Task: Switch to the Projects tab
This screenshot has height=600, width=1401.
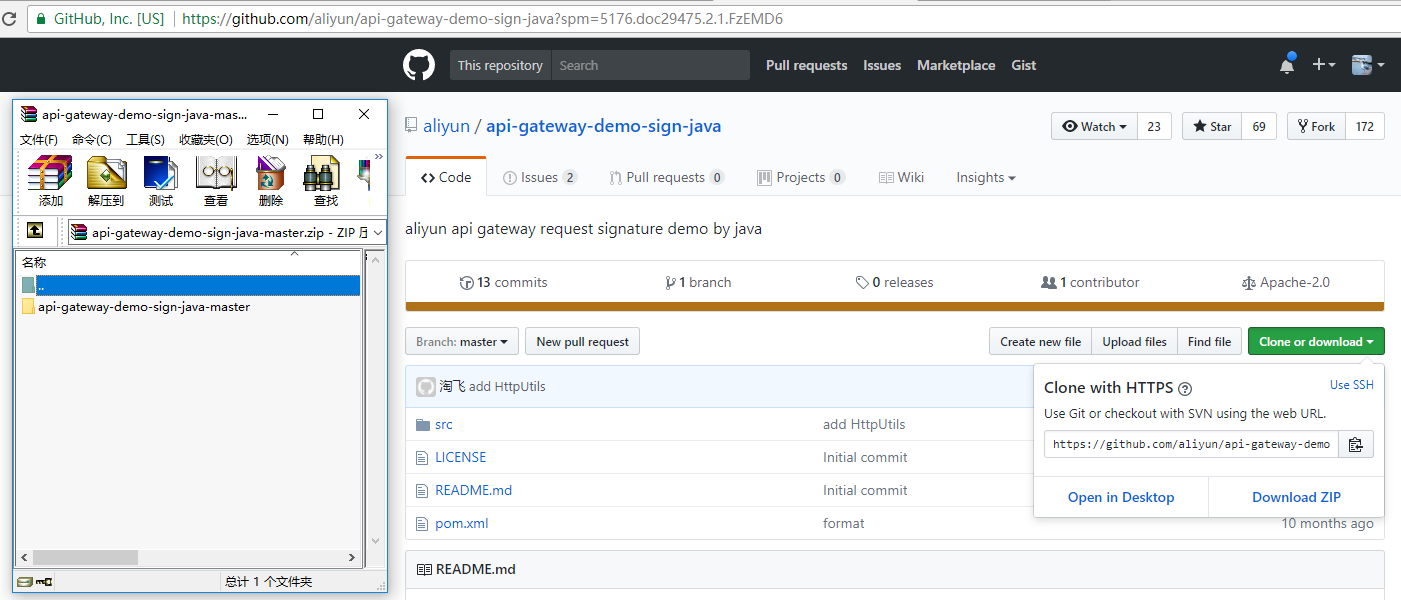Action: point(801,177)
